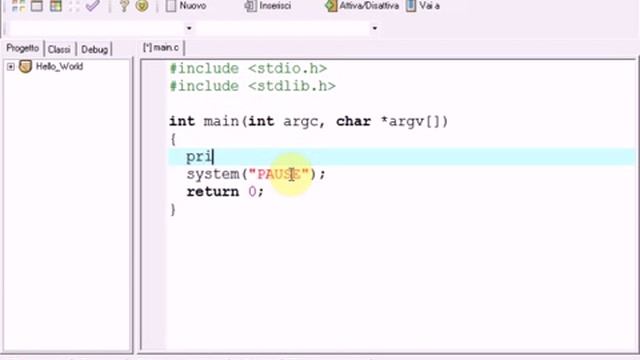Click the int main function declaration line

coord(309,122)
